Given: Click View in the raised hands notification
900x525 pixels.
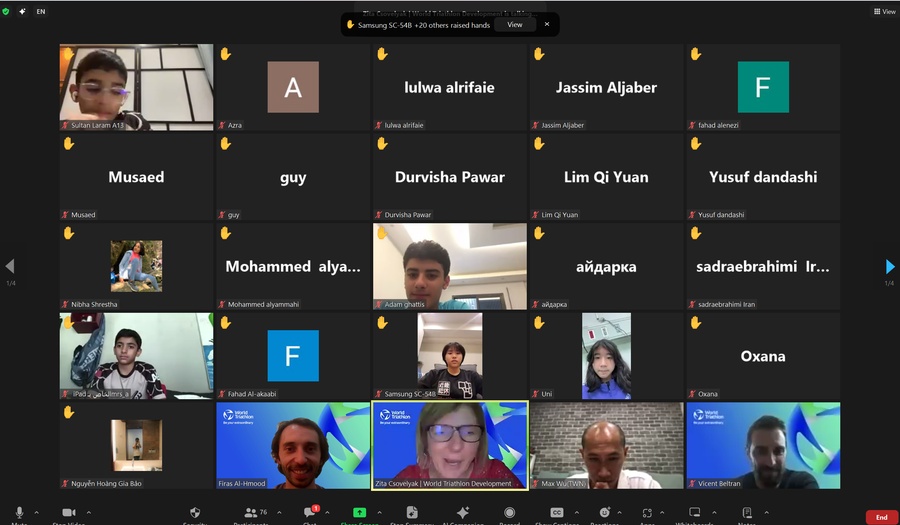Looking at the screenshot, I should click(514, 25).
